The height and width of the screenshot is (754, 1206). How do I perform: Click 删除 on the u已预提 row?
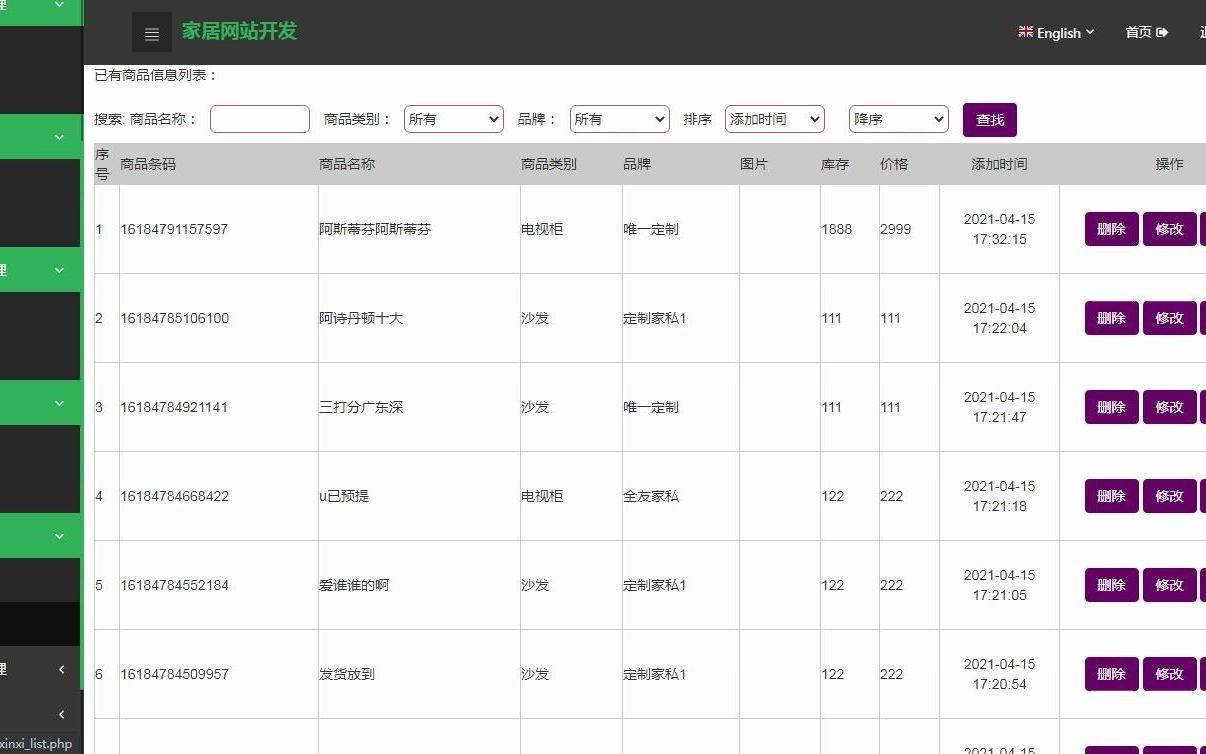tap(1110, 495)
